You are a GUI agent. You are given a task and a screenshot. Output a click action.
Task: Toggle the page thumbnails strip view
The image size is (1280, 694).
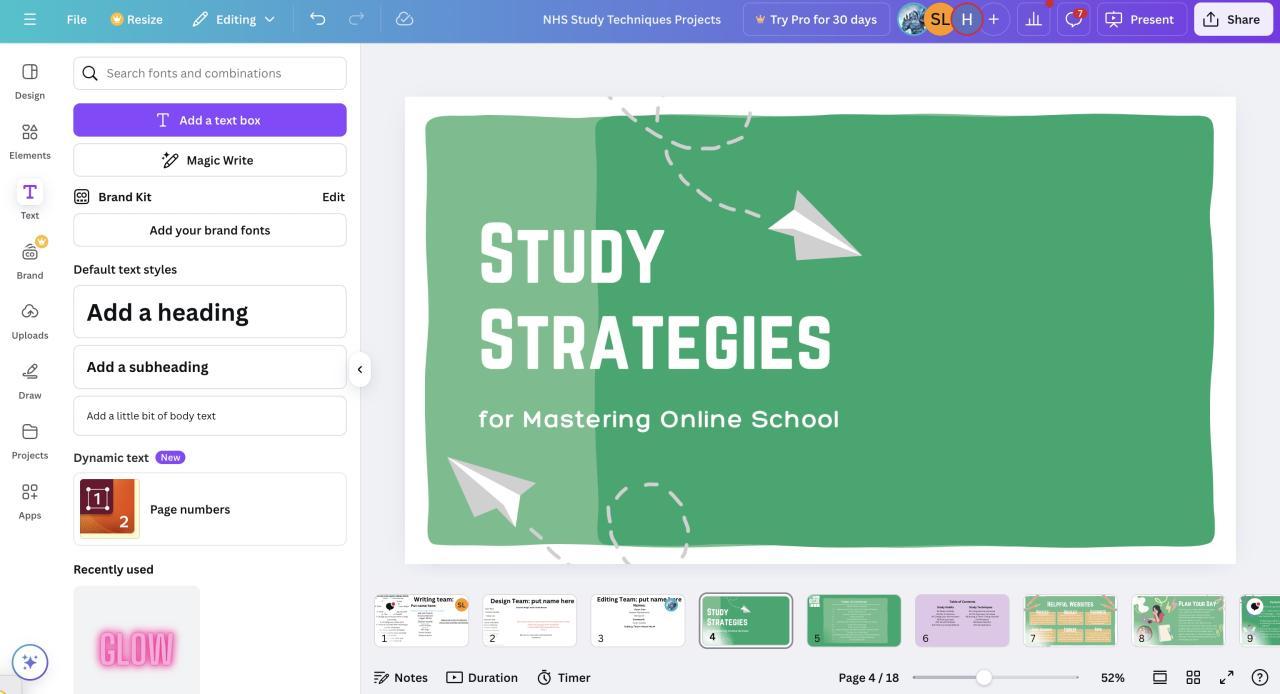(1160, 677)
